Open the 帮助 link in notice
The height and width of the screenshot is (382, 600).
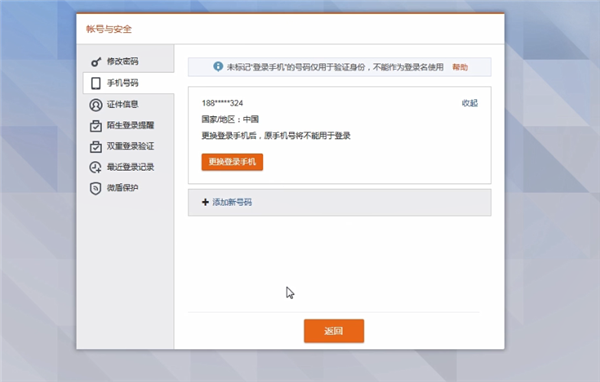click(460, 67)
